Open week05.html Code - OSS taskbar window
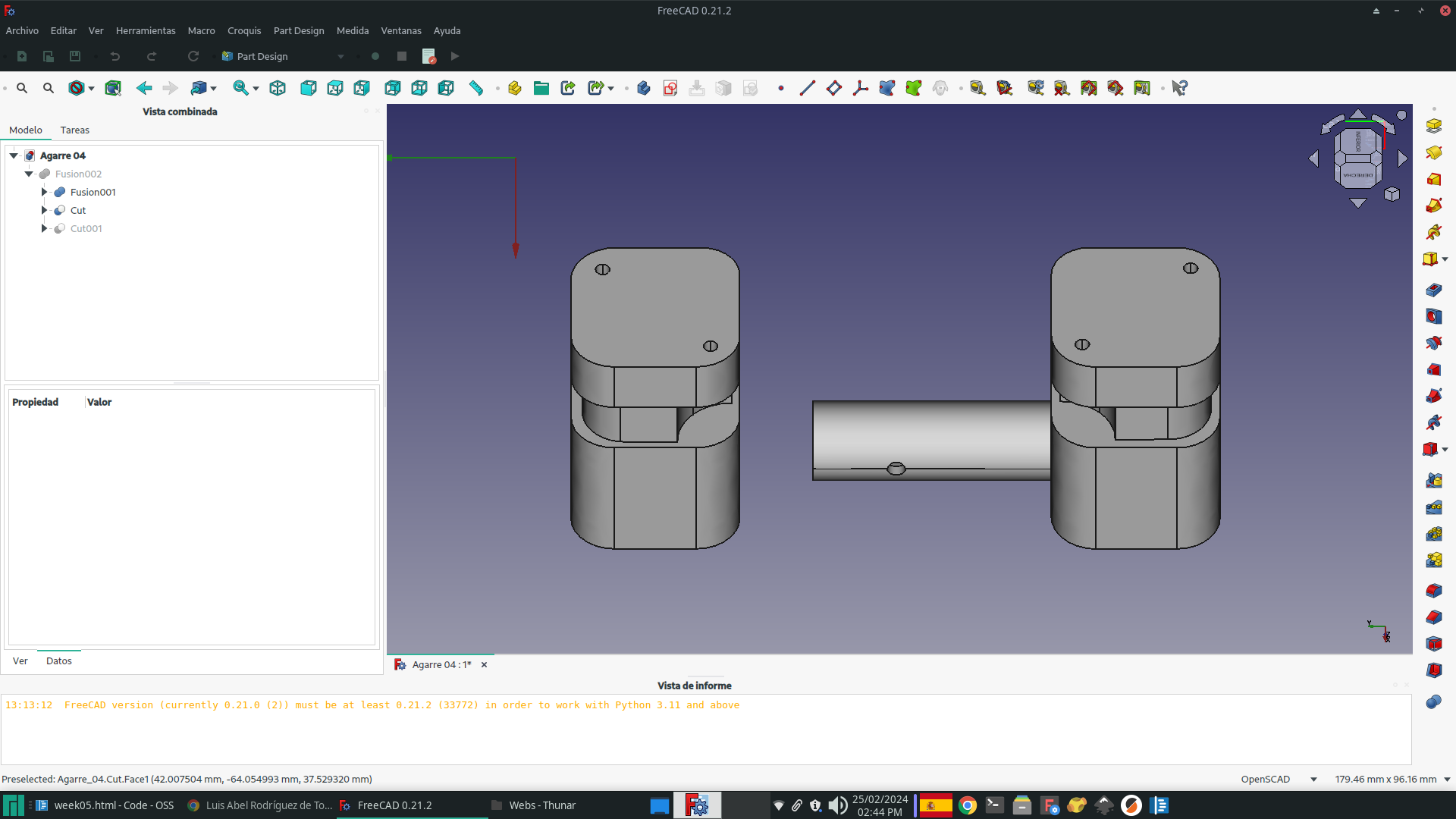This screenshot has height=819, width=1456. [105, 805]
